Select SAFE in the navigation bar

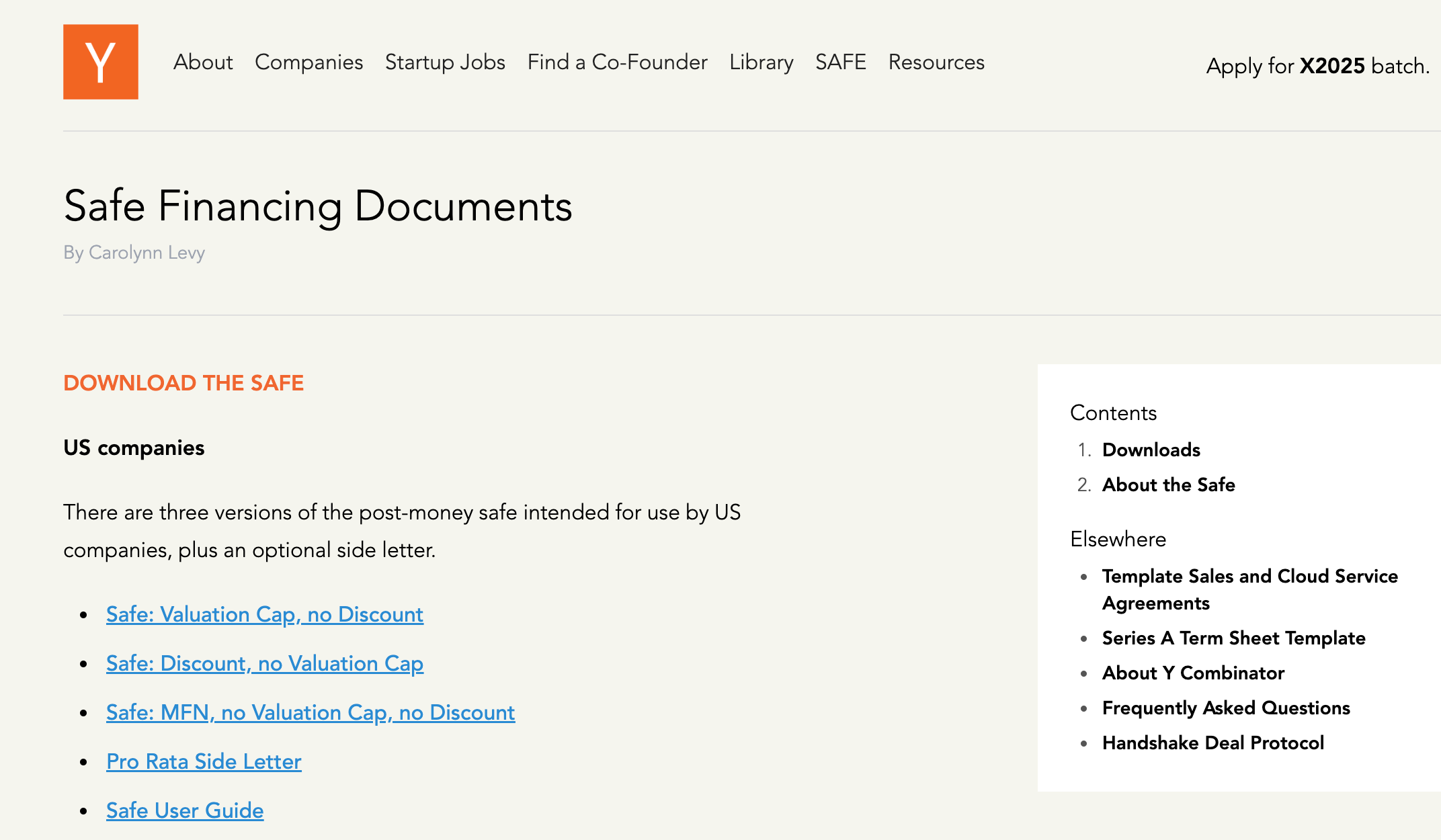point(841,62)
